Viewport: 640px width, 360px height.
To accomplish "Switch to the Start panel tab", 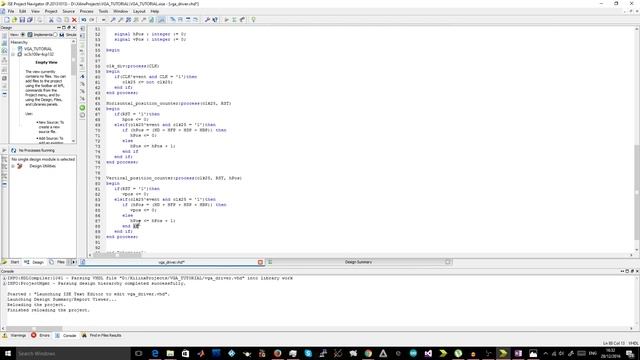I will 11,262.
